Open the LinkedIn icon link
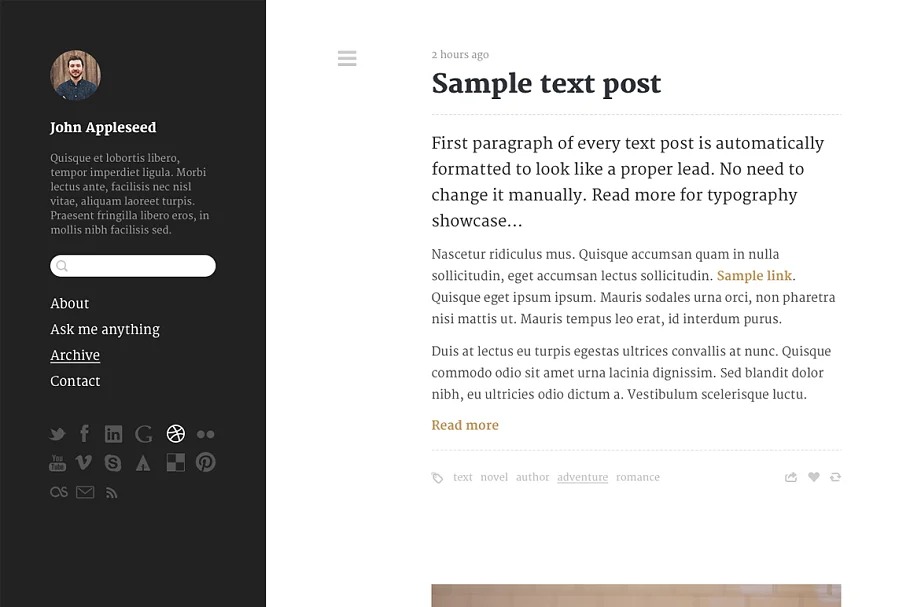Viewport: 910px width, 607px height. point(114,434)
